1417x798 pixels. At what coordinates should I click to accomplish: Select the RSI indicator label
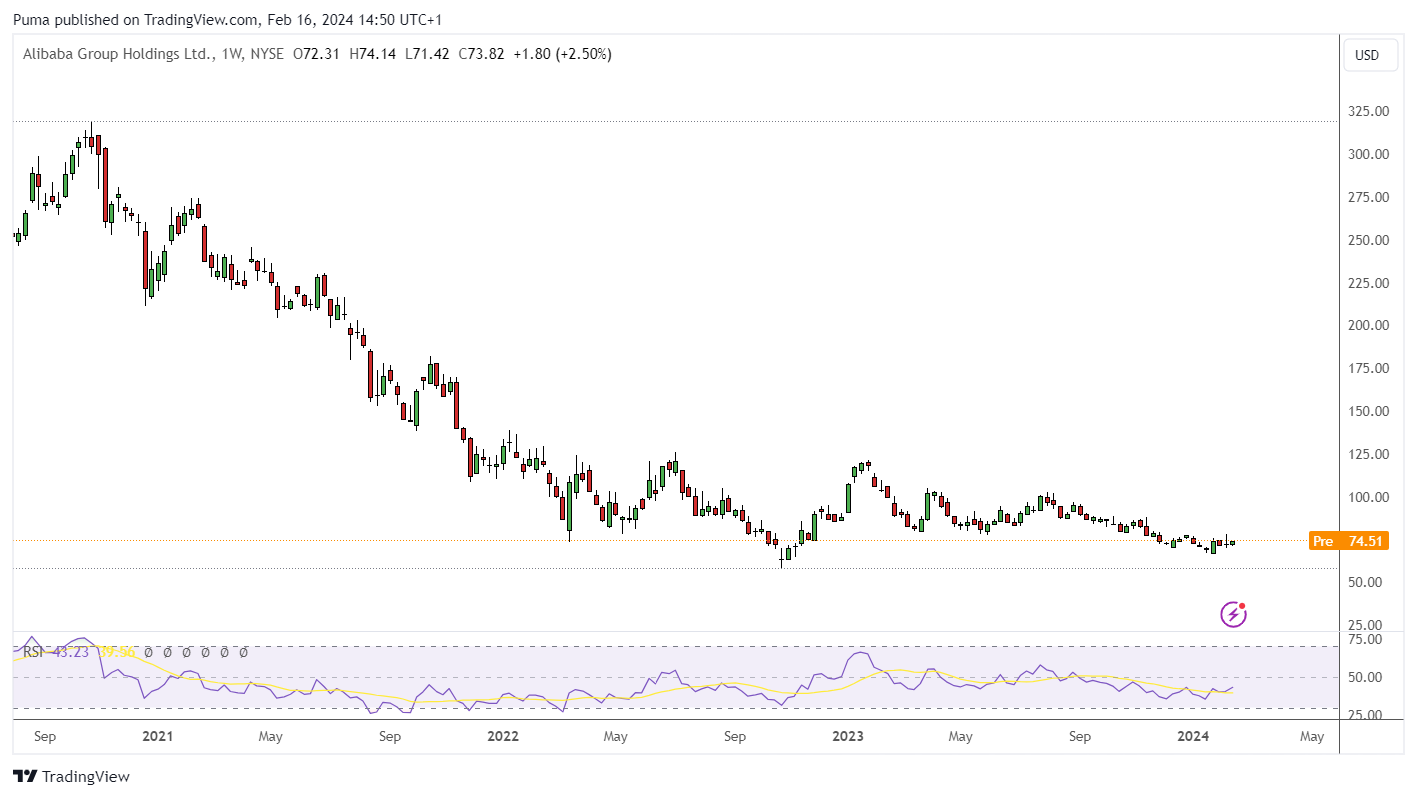click(x=35, y=652)
